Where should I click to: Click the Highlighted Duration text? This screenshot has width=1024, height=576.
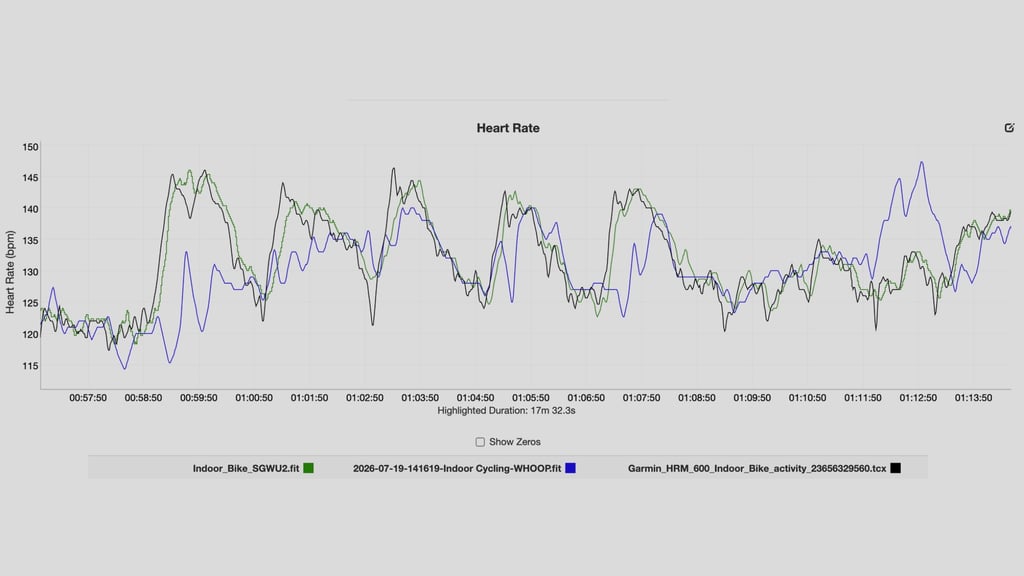(x=506, y=411)
